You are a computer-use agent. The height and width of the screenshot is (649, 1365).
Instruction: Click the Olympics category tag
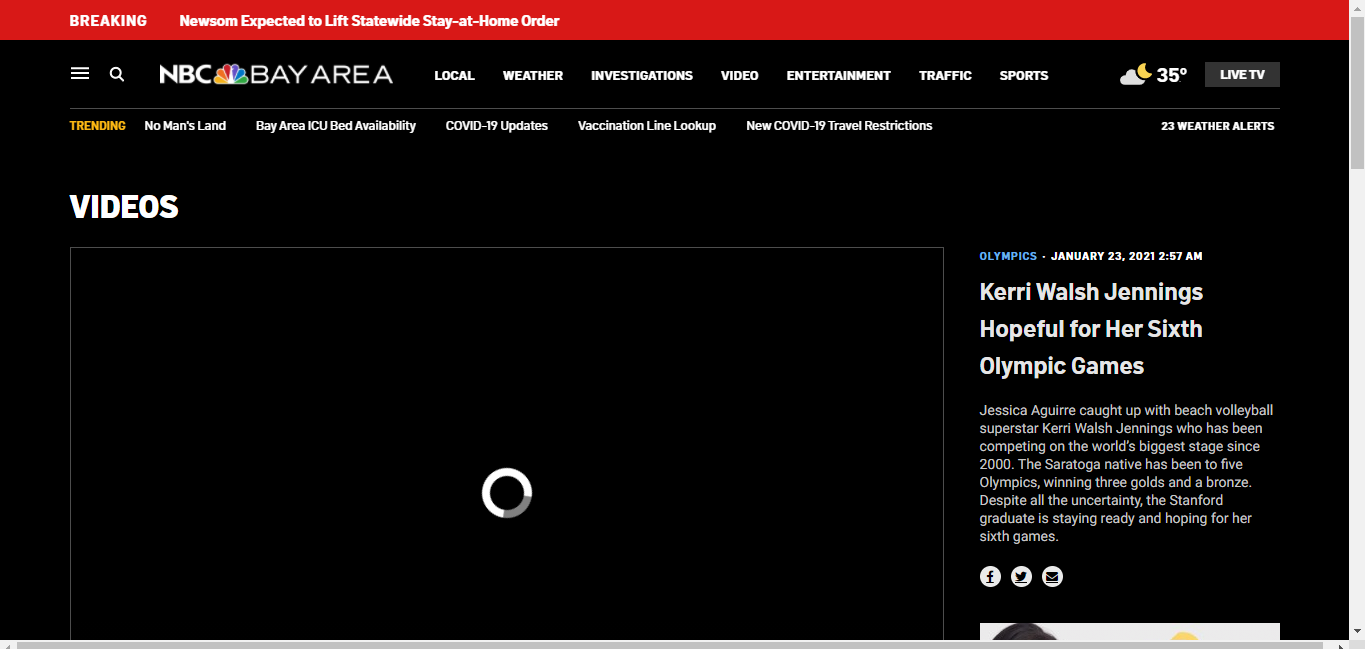click(1008, 256)
